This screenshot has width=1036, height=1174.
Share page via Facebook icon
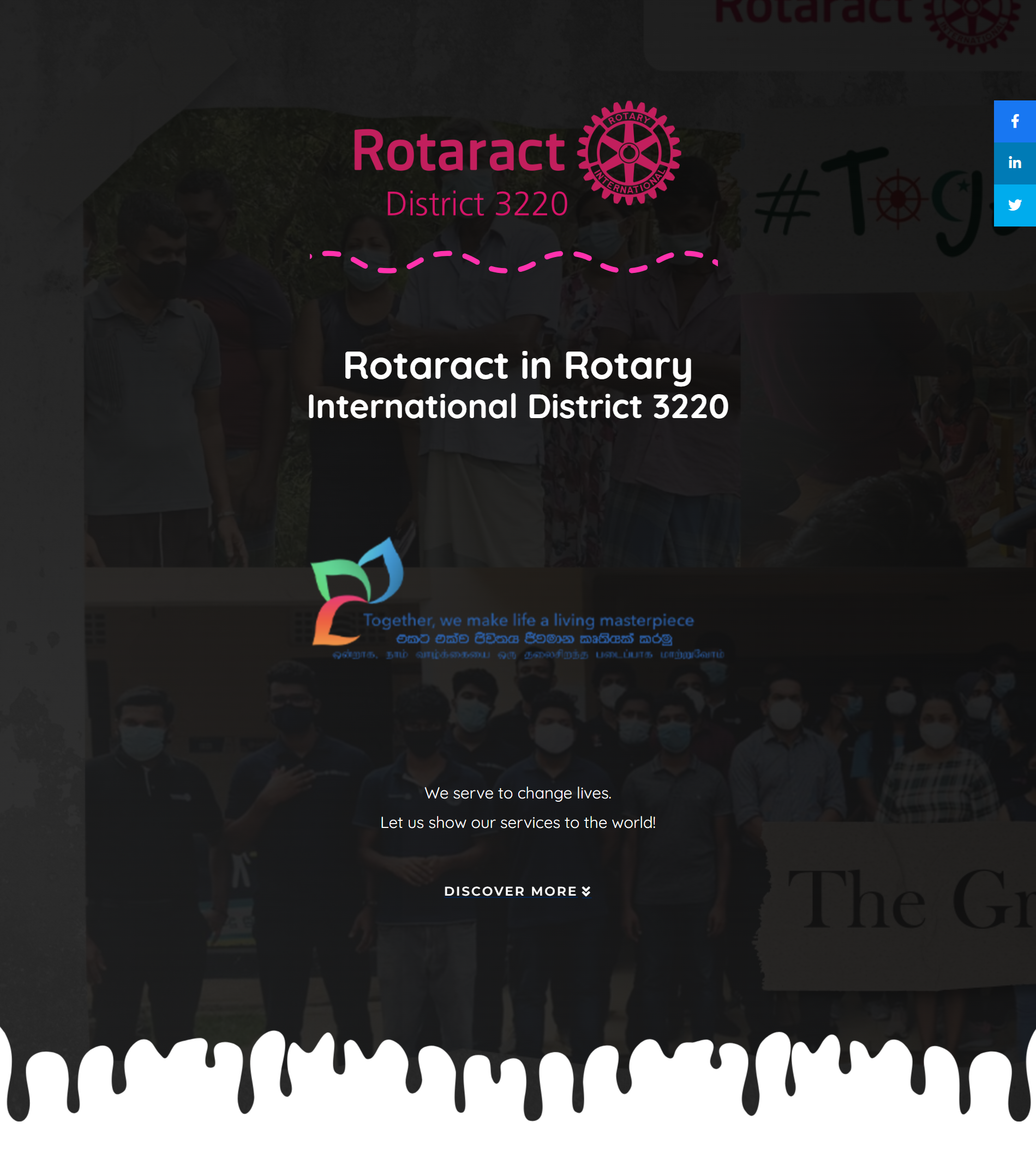click(x=1015, y=121)
